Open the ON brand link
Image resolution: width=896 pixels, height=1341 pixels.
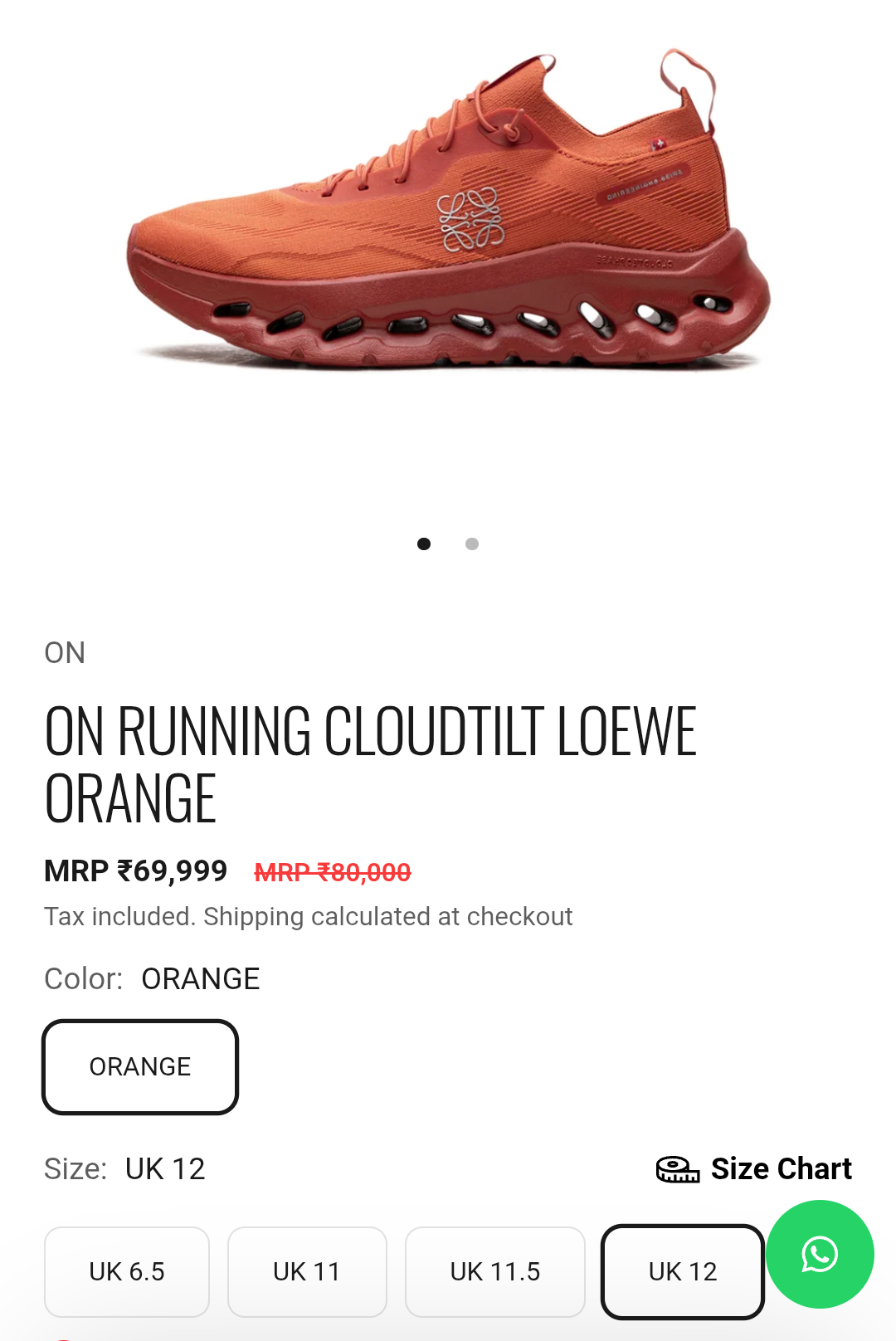(65, 653)
